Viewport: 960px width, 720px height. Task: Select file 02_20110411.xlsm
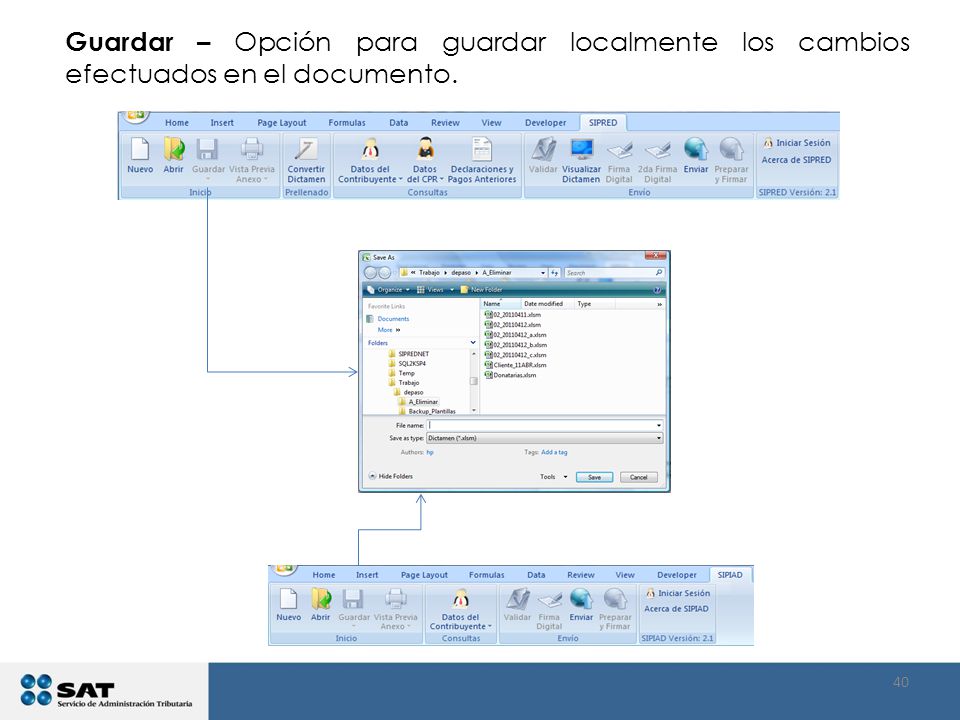pos(512,315)
